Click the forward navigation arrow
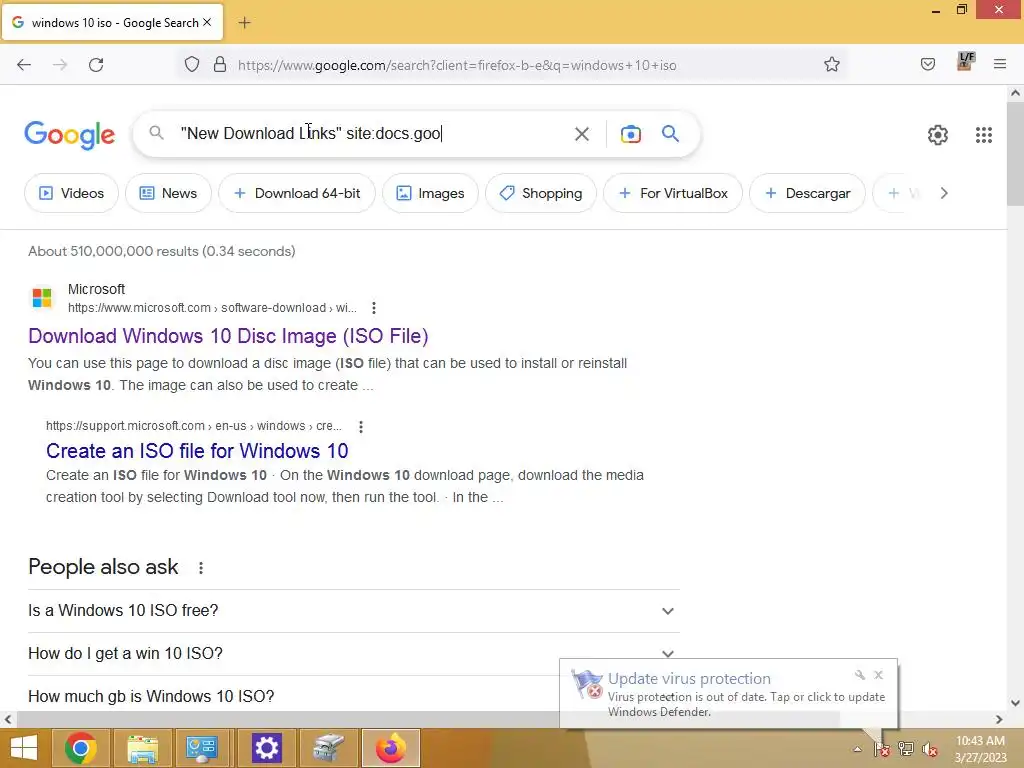Viewport: 1024px width, 768px height. [x=60, y=65]
